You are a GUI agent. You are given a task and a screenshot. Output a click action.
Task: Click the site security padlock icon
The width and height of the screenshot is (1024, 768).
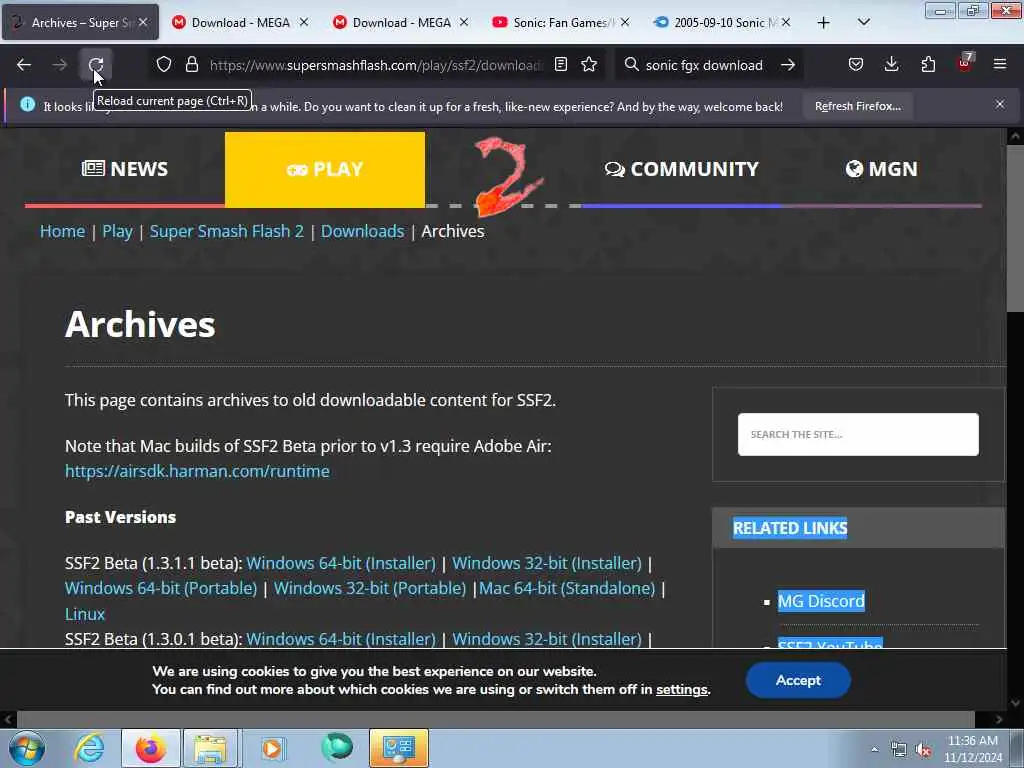[191, 65]
